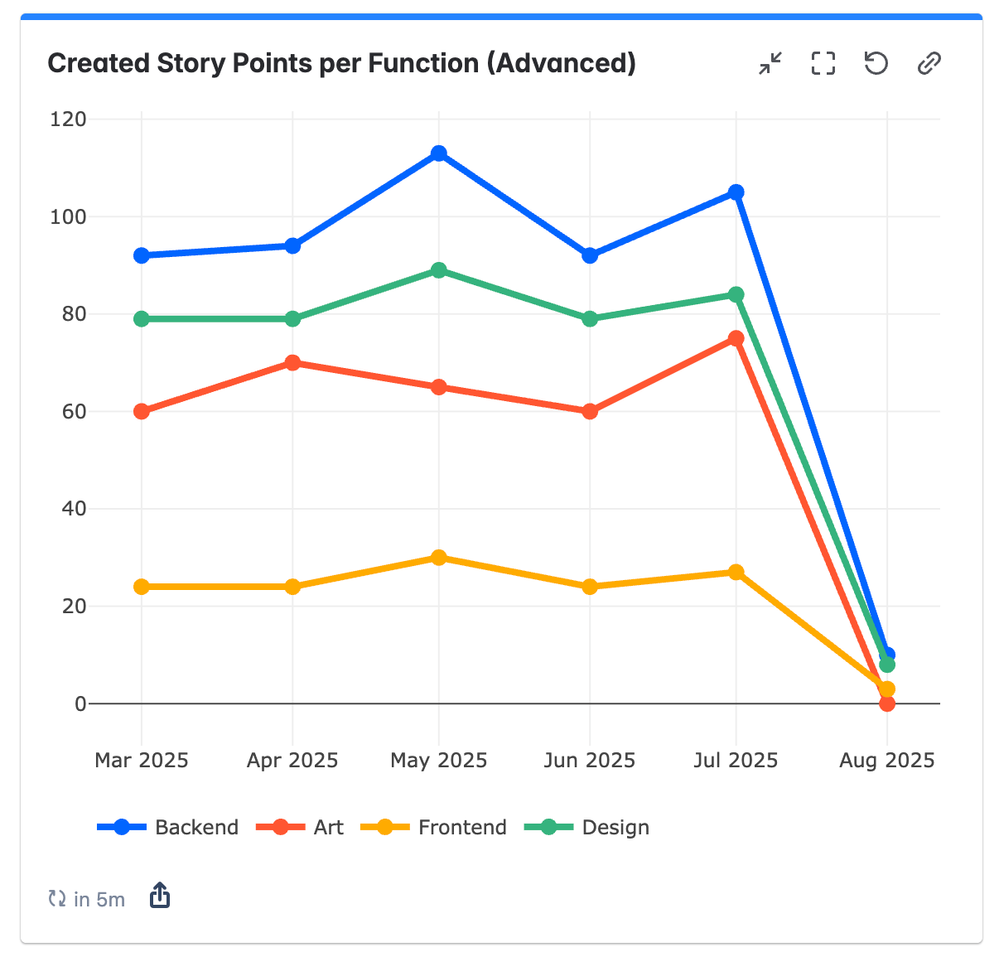This screenshot has width=999, height=958.
Task: Toggle the Backend series visibility
Action: (196, 827)
